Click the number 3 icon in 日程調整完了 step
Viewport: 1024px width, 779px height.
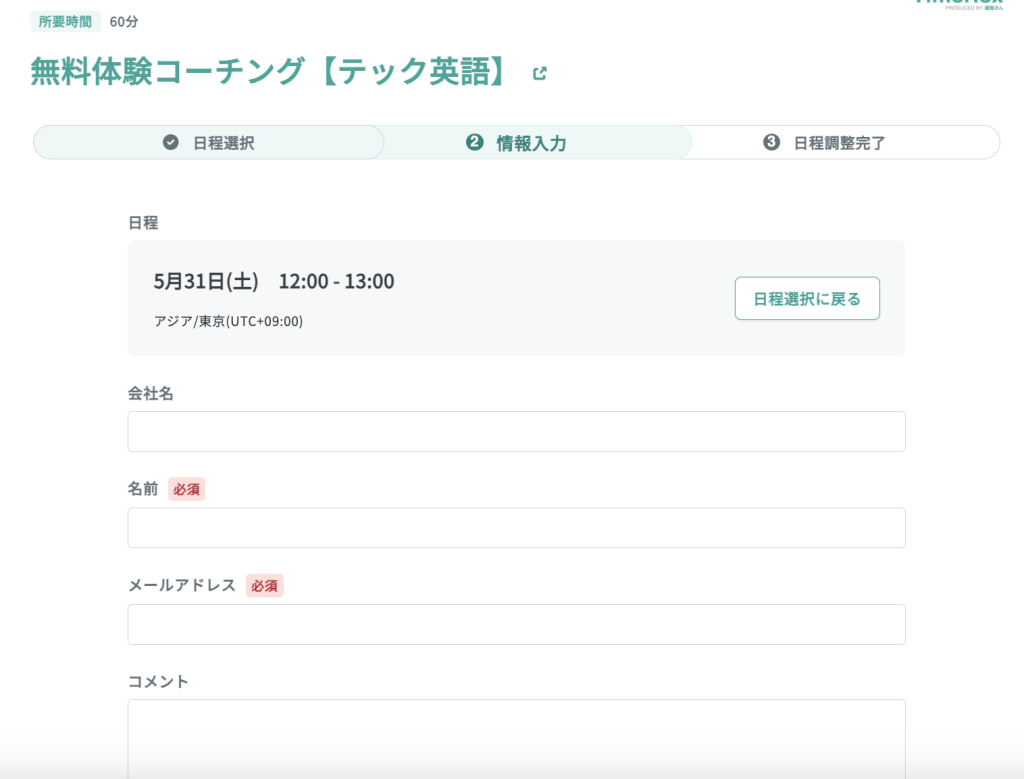tap(771, 143)
